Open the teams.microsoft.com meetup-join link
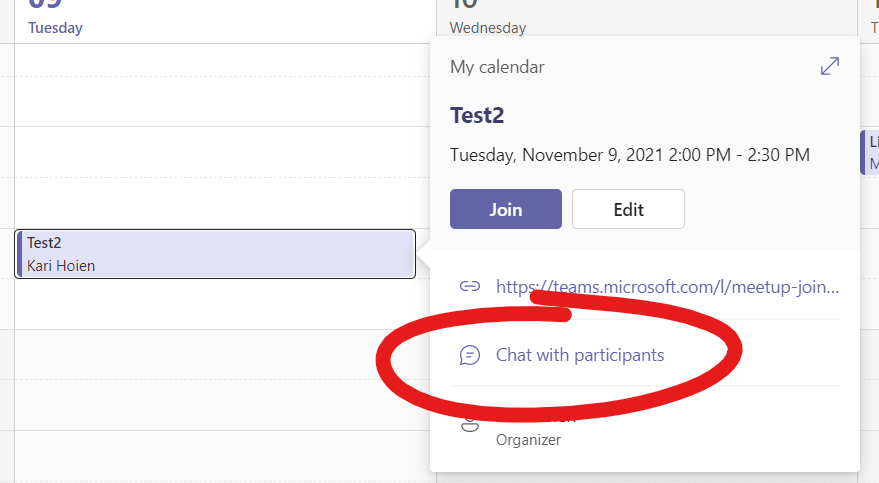The width and height of the screenshot is (879, 483). (667, 287)
